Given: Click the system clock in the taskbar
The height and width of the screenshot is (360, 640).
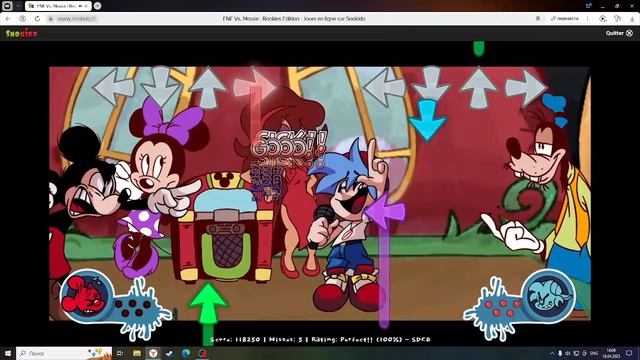Looking at the screenshot, I should 611,353.
